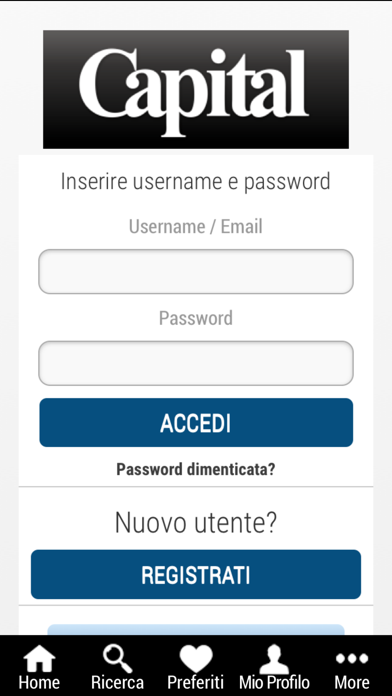Click the Username / Email field label
Image resolution: width=392 pixels, height=696 pixels.
tap(196, 226)
